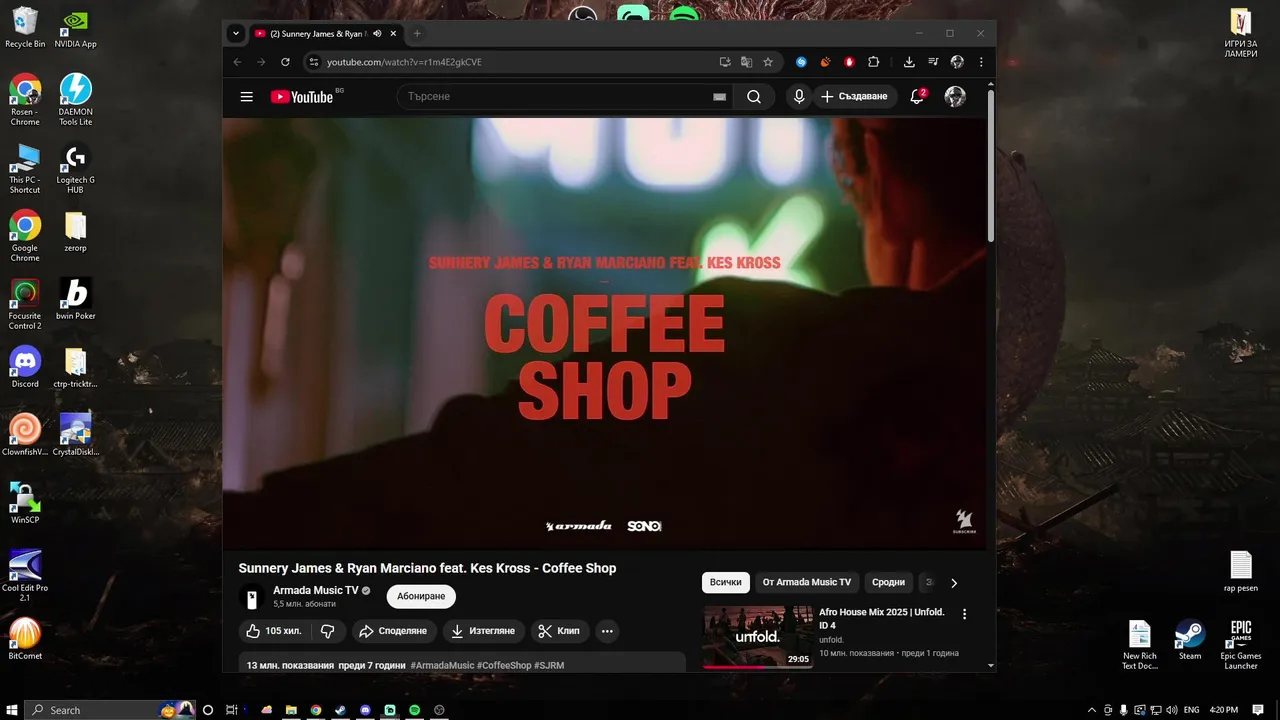Open Chrome media controls icon
1280x720 pixels.
(x=933, y=62)
